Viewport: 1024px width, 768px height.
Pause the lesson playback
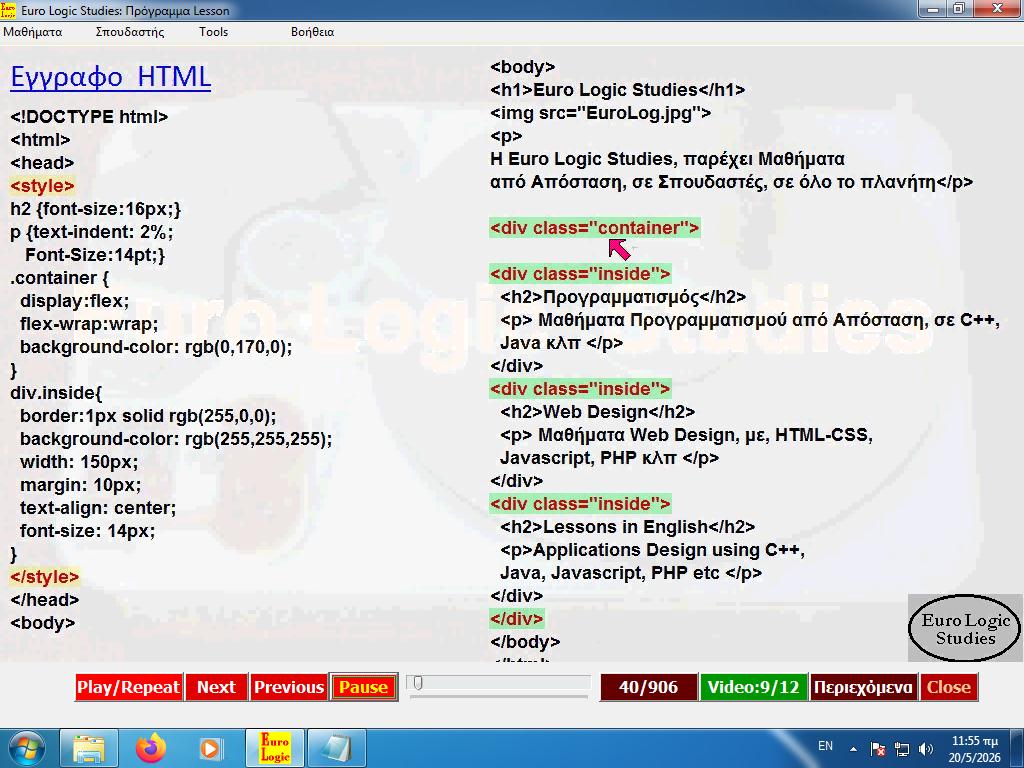364,687
